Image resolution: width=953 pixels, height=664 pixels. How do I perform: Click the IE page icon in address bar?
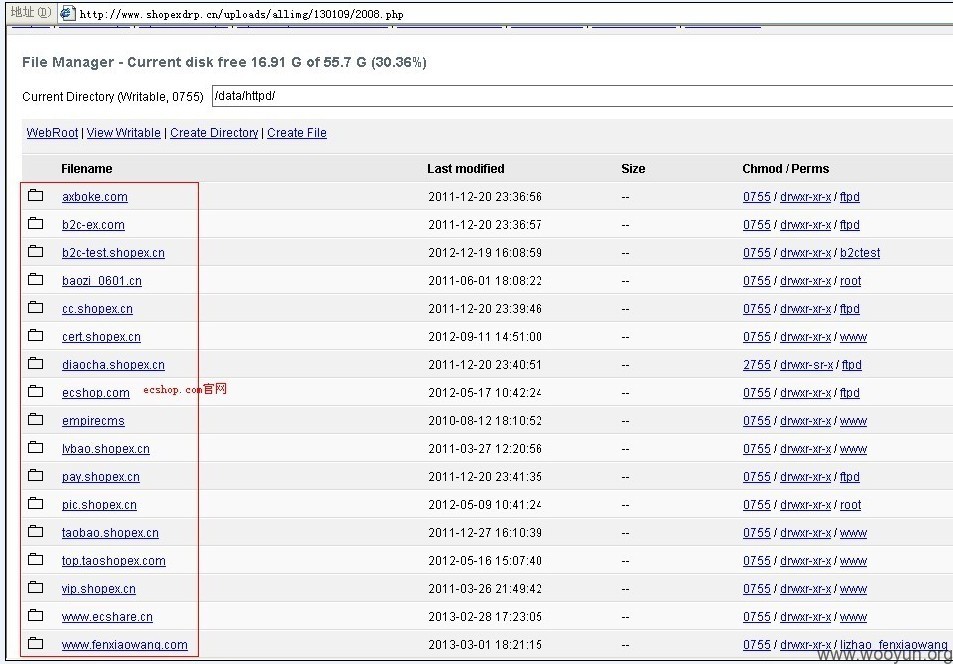click(x=67, y=13)
